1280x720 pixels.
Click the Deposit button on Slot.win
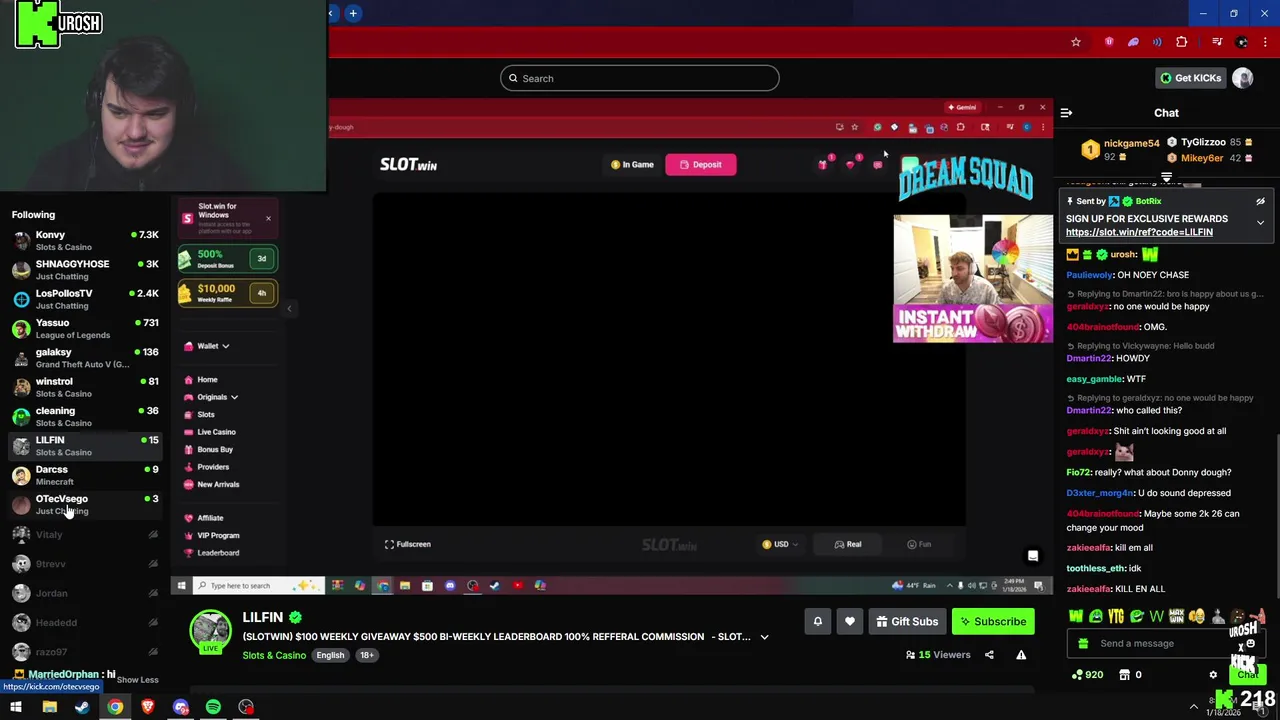click(x=700, y=165)
